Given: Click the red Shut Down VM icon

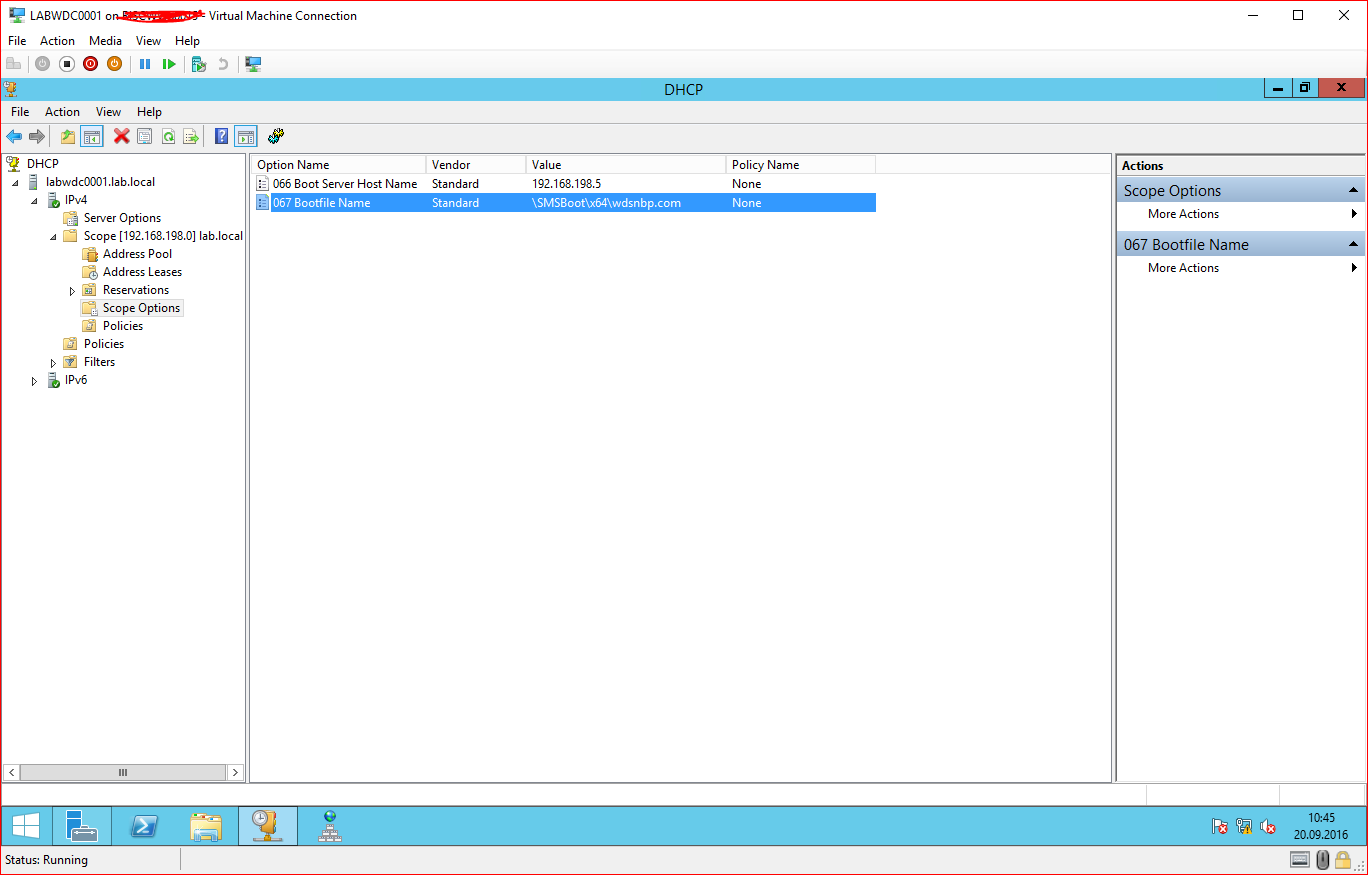Looking at the screenshot, I should [x=91, y=64].
